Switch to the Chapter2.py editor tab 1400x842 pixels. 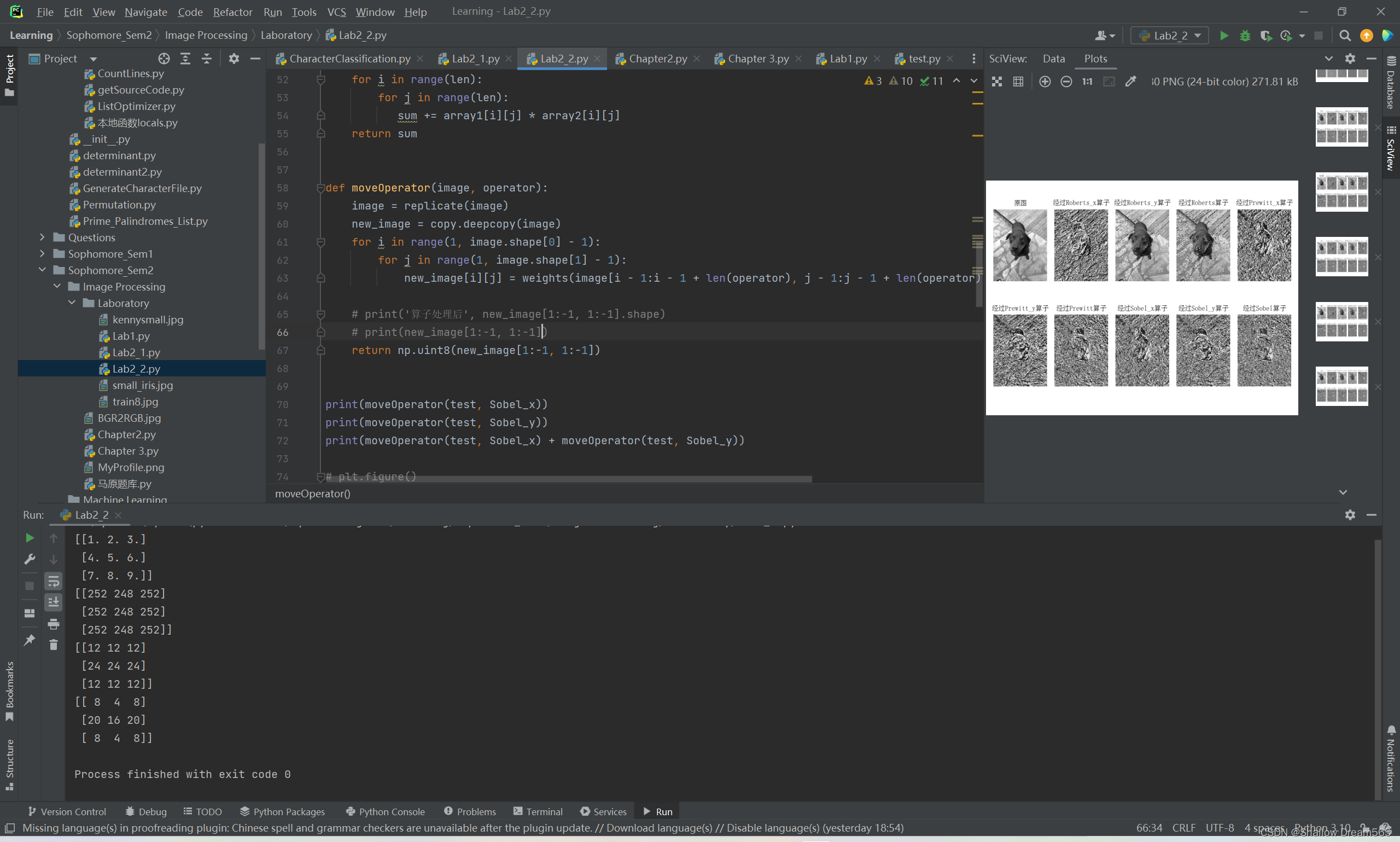click(657, 59)
